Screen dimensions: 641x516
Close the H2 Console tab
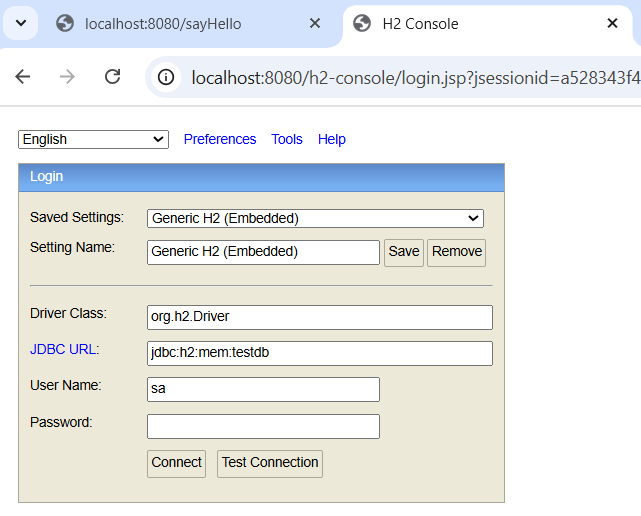612,23
